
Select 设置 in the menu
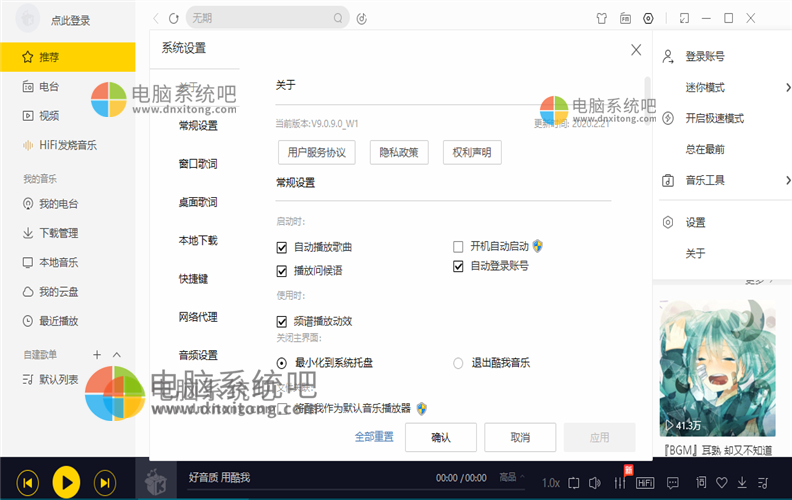tap(696, 223)
